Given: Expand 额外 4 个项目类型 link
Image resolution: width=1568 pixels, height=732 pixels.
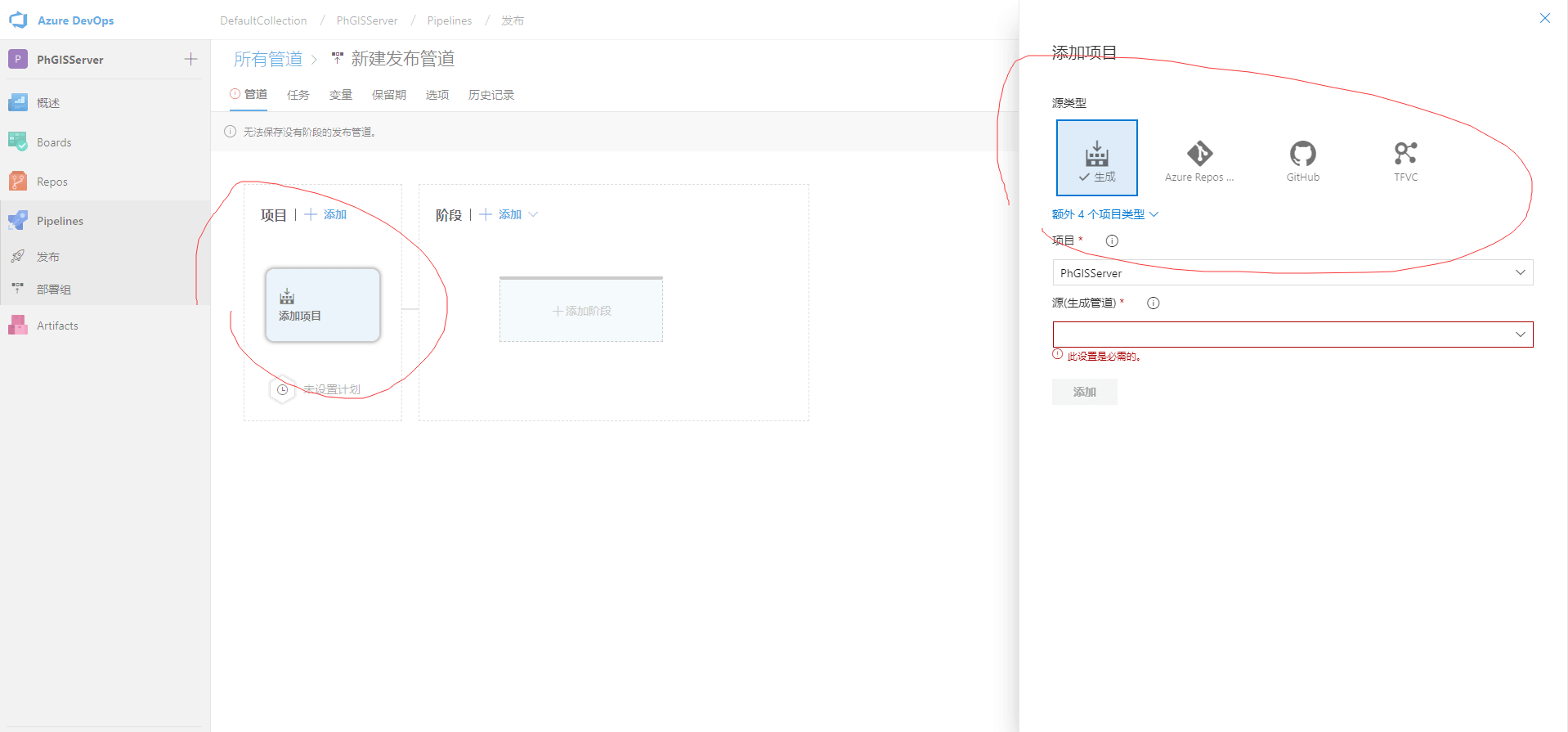Looking at the screenshot, I should [x=1104, y=214].
